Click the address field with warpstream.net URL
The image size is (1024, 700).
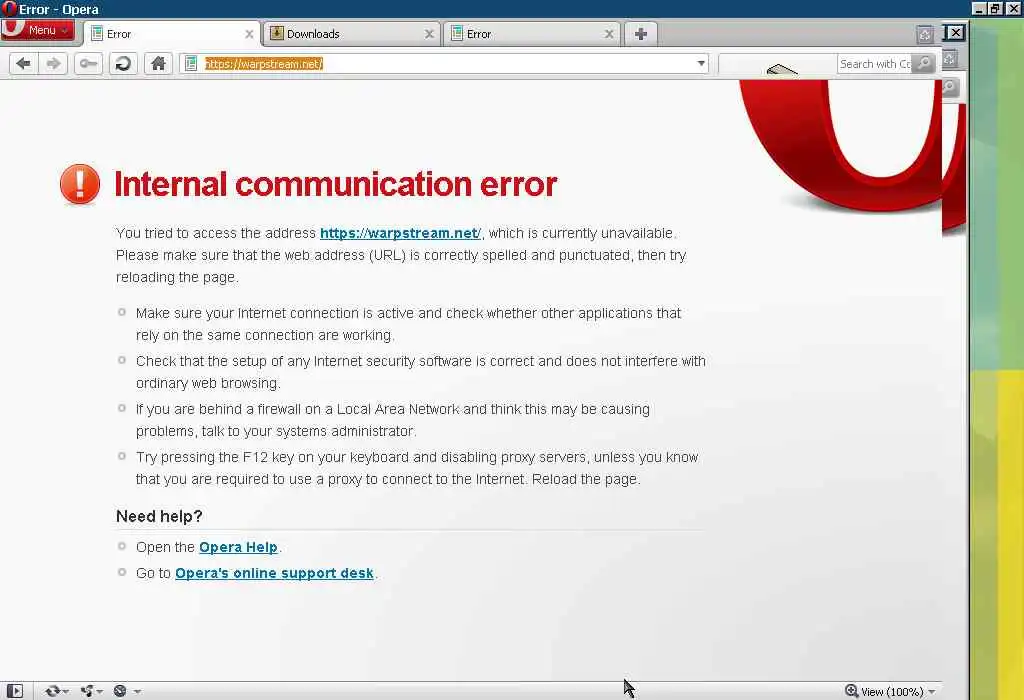444,63
